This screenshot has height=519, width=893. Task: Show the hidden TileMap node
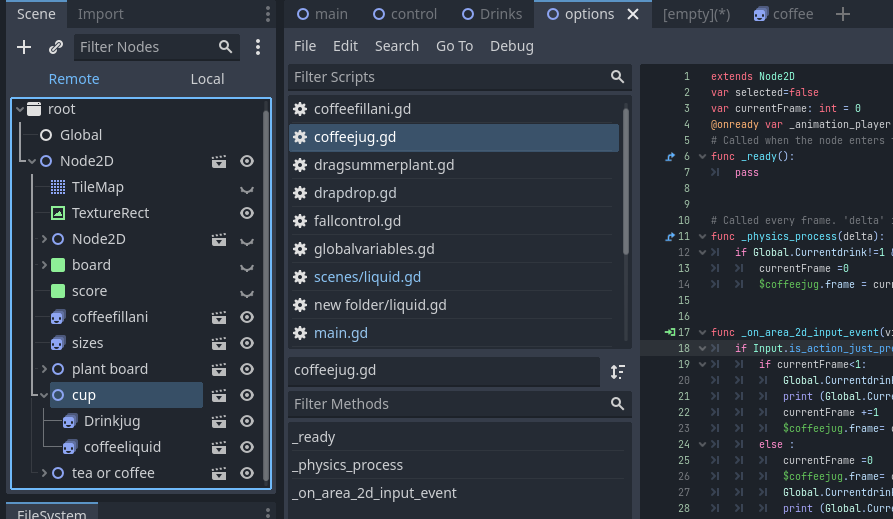coord(247,189)
